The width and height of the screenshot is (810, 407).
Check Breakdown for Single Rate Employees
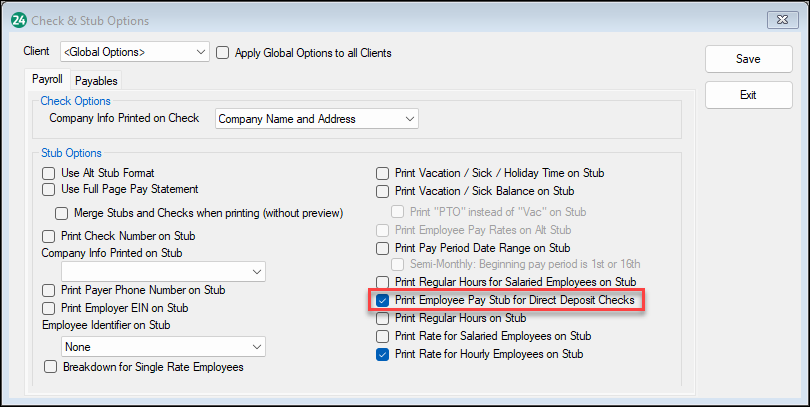point(49,367)
